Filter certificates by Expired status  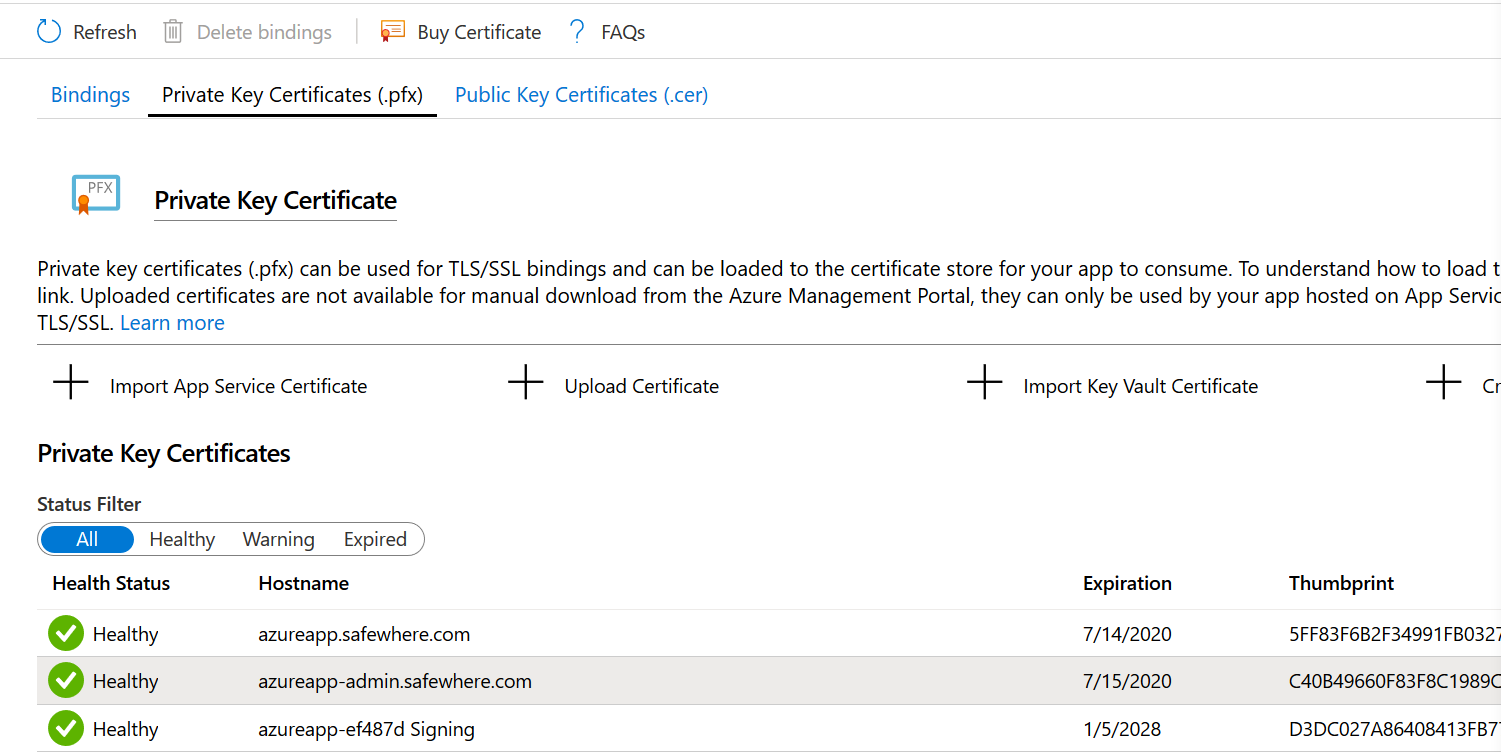click(375, 540)
